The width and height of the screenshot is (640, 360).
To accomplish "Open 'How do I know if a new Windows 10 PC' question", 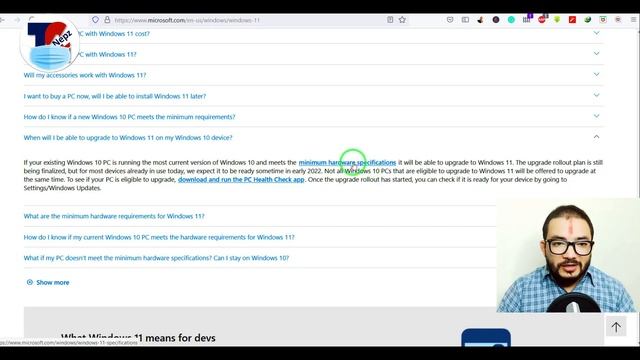I will click(x=129, y=117).
